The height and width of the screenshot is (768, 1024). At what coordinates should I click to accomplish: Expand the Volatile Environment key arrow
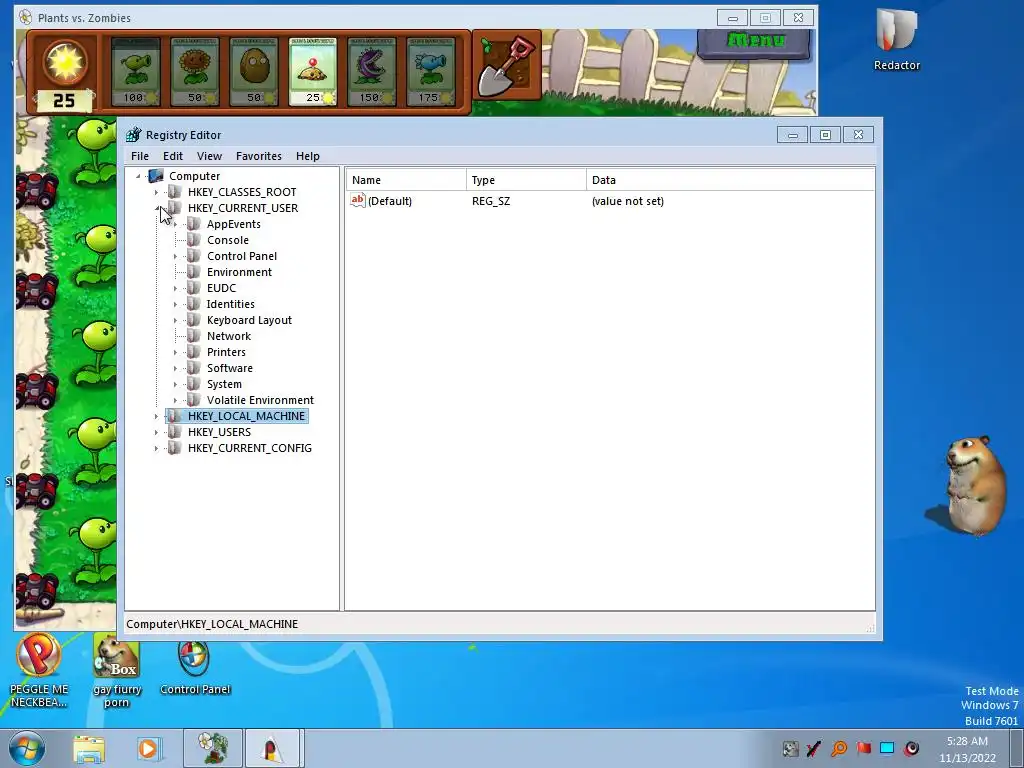[175, 400]
